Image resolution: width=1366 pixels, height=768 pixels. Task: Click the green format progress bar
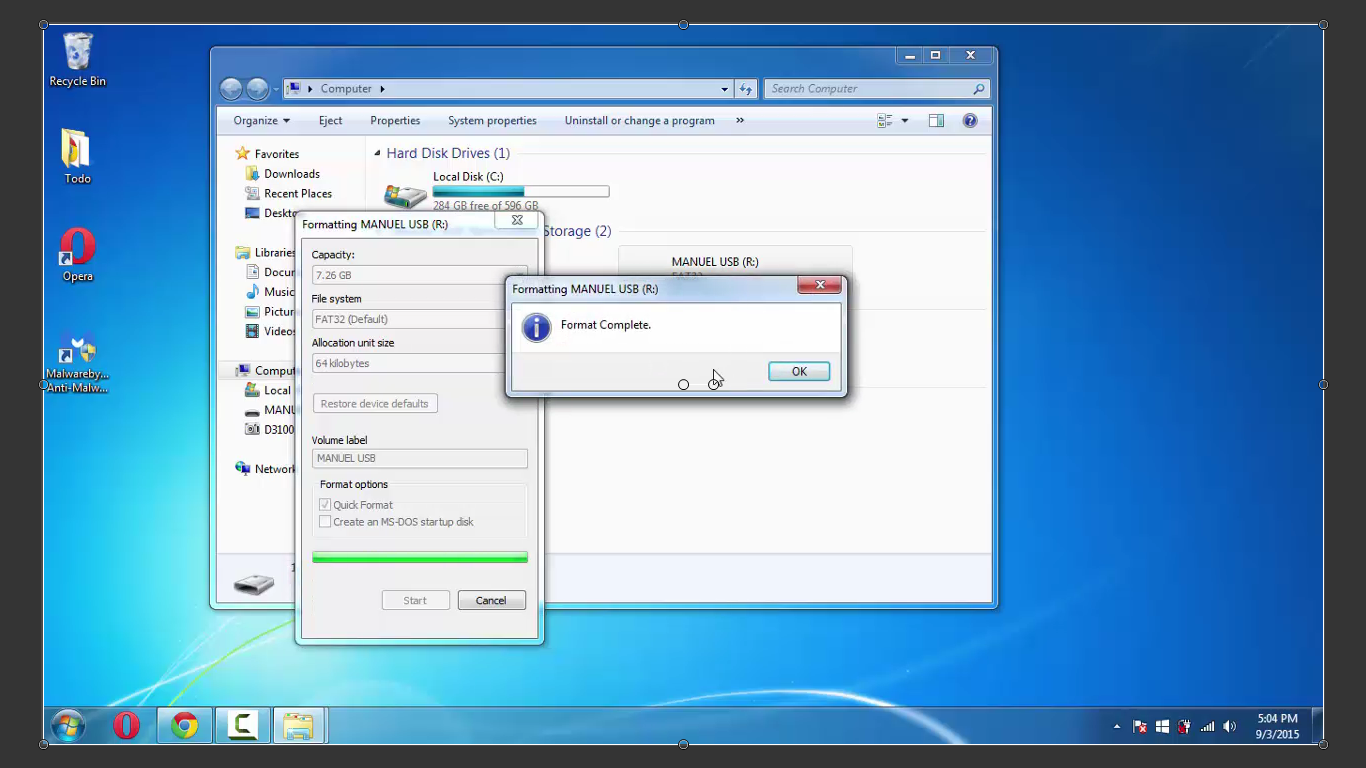click(x=420, y=557)
